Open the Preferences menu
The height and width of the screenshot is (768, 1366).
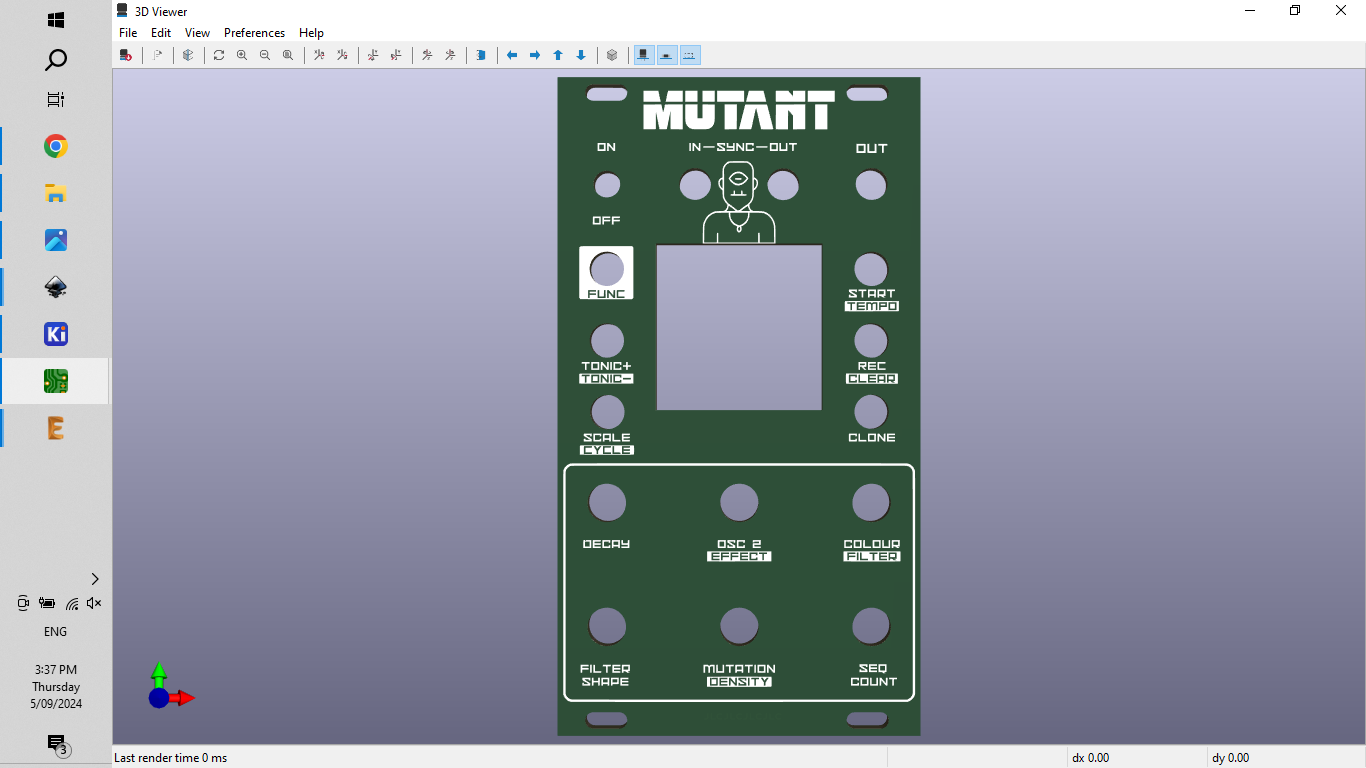(x=254, y=32)
